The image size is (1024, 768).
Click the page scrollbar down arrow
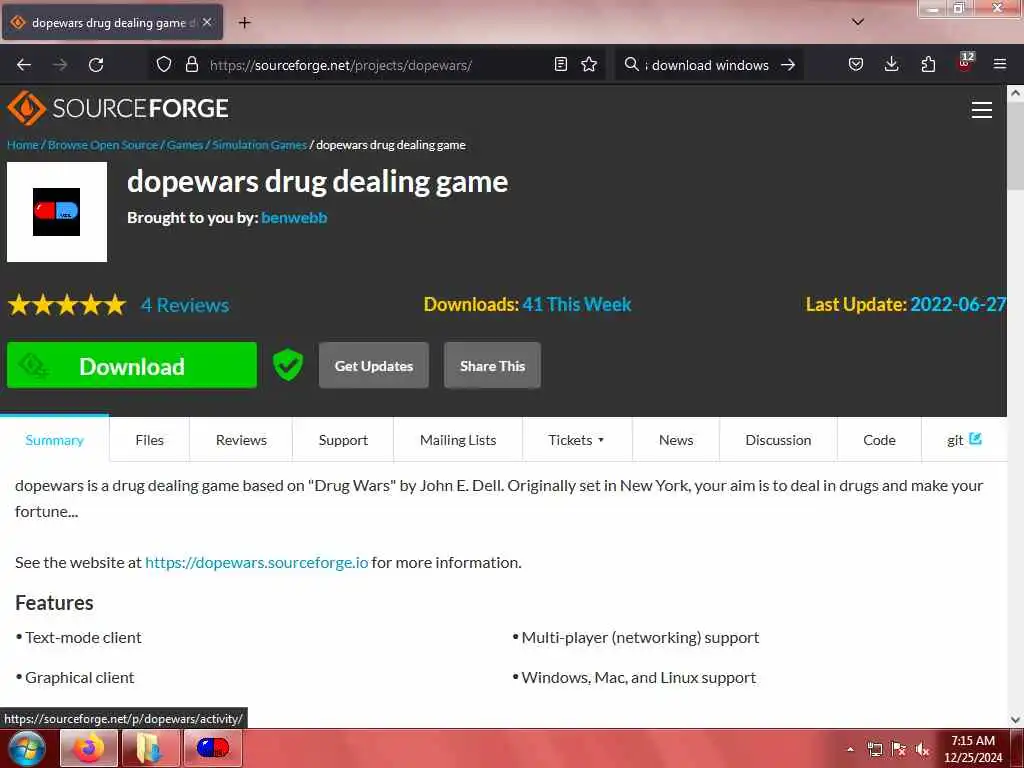[1015, 720]
